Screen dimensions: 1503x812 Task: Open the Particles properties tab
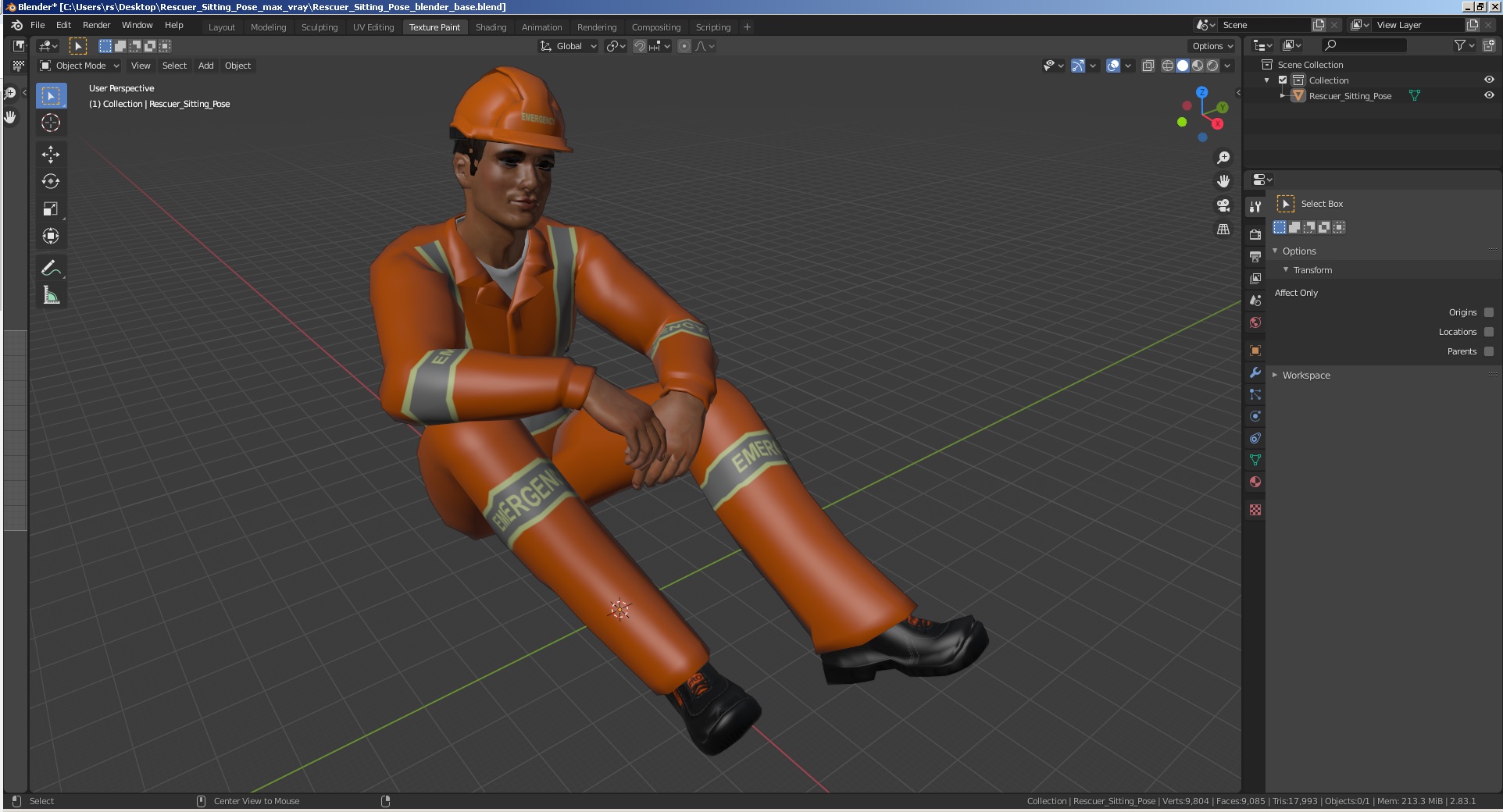click(1255, 394)
